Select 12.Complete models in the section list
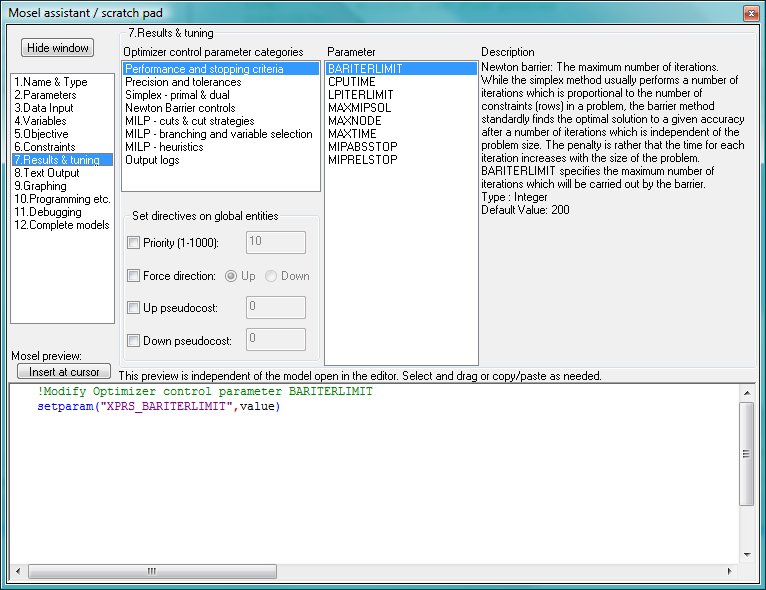Viewport: 766px width, 590px height. coord(62,225)
